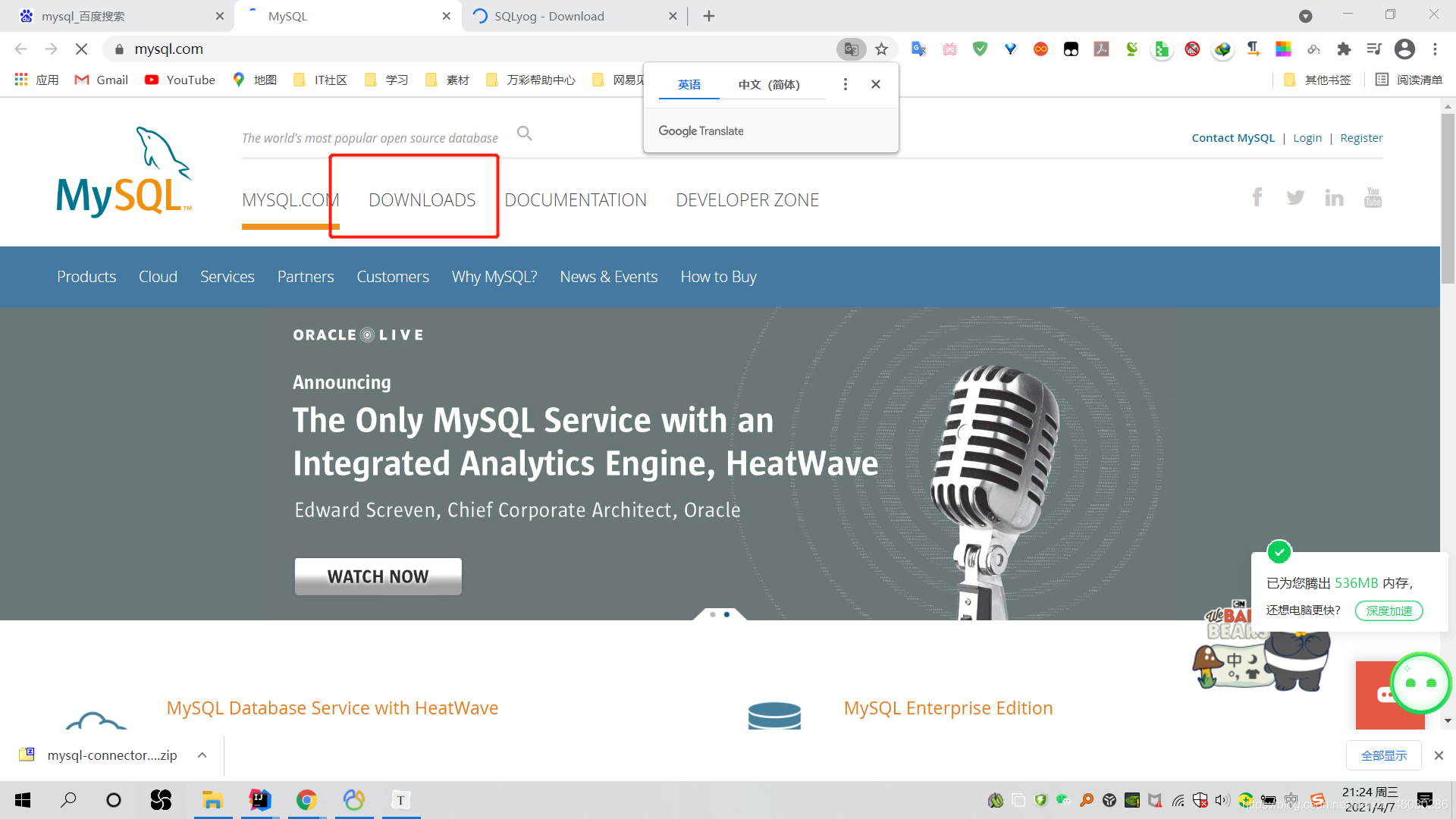
Task: Open the 其他书签 bookmark folder
Action: tap(1317, 80)
